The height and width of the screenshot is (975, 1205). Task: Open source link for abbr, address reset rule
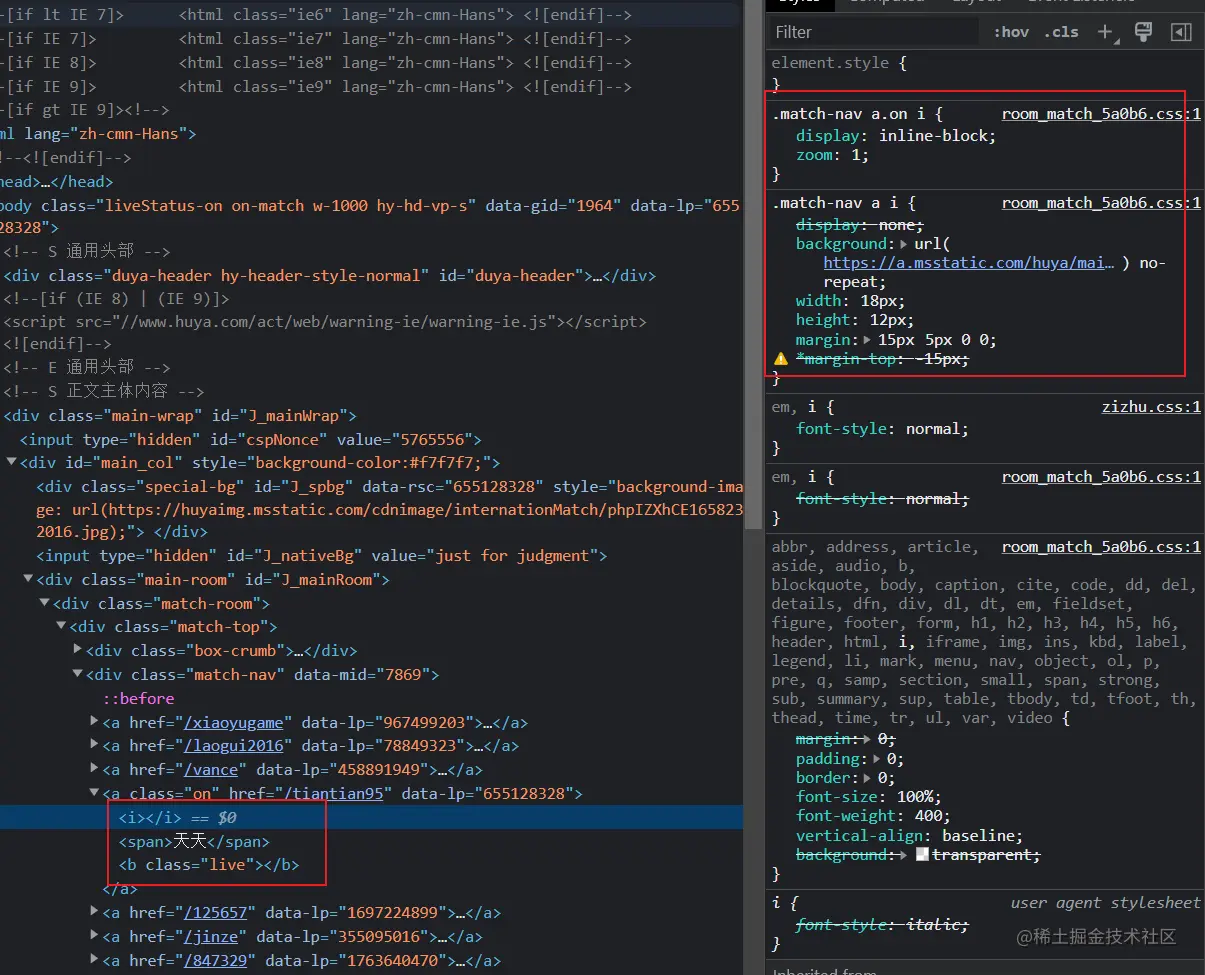(1101, 547)
